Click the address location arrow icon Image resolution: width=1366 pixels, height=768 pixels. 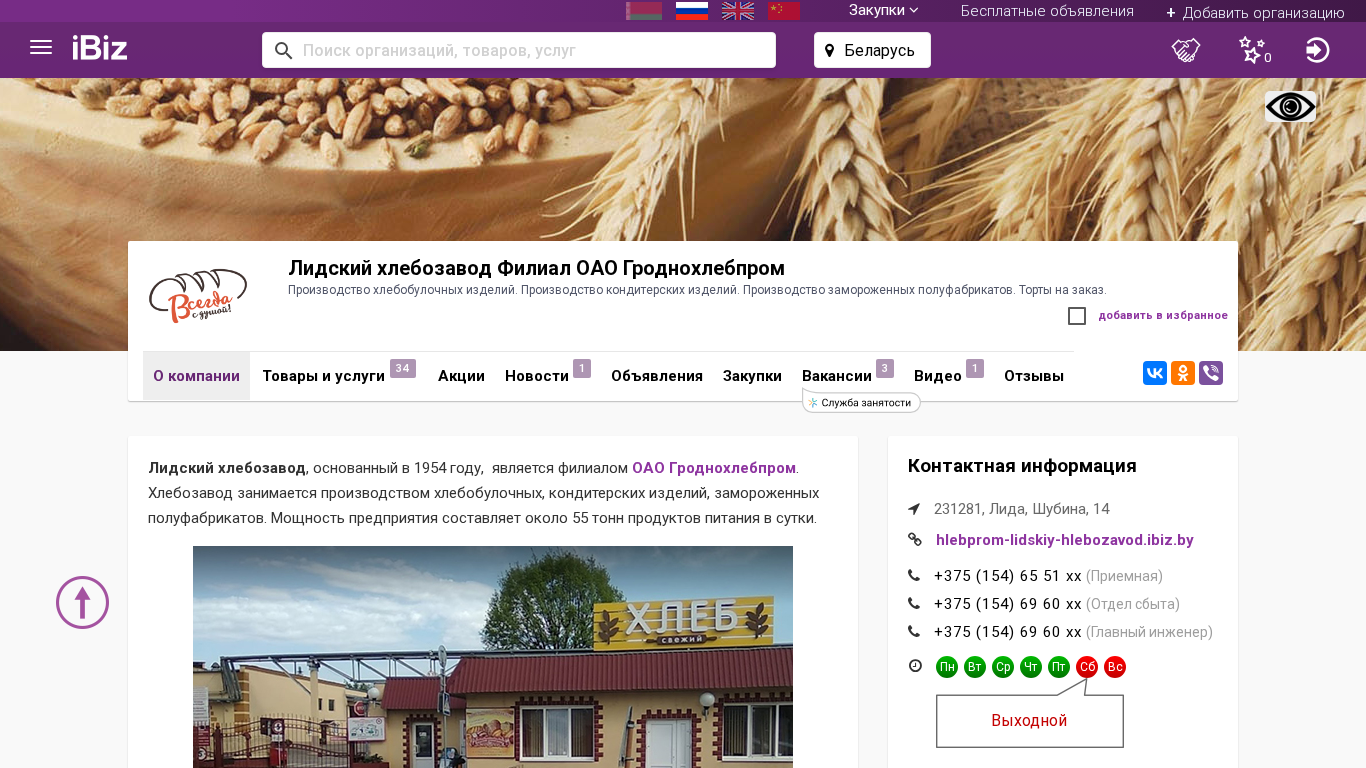915,509
